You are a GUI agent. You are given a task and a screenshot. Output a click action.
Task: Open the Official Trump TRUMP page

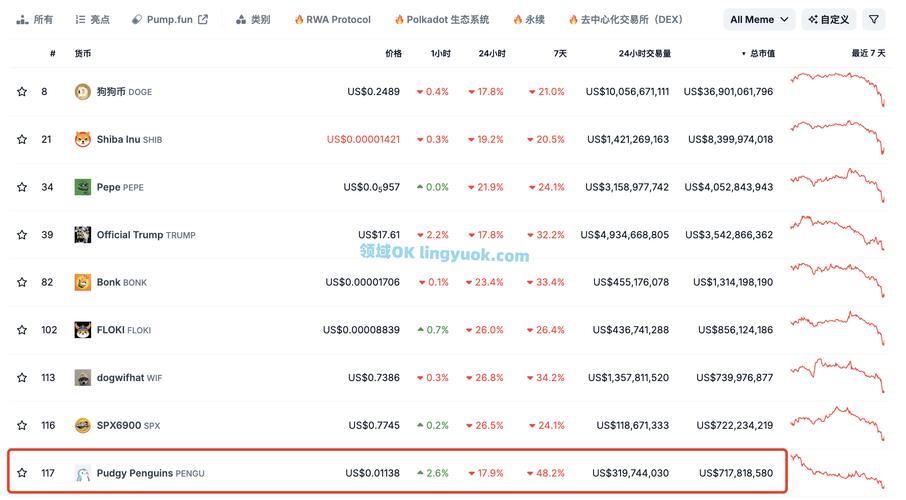146,235
